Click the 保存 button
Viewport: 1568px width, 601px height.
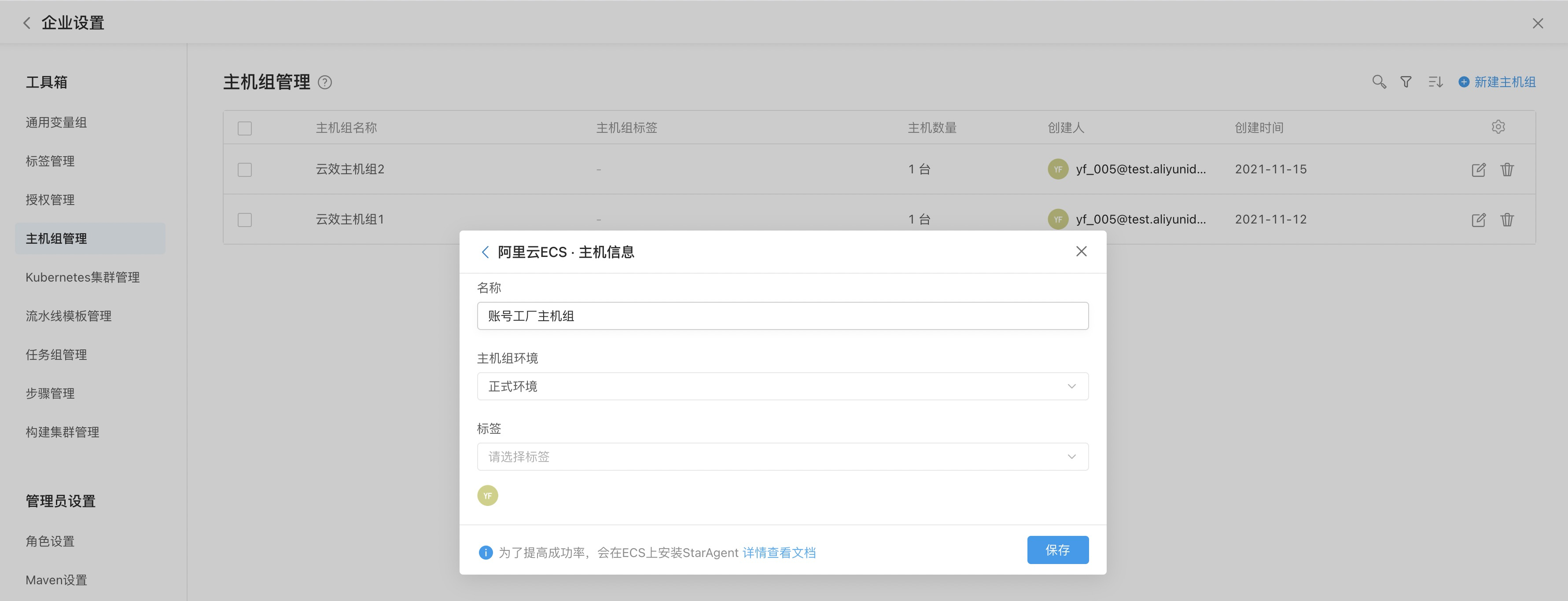1057,550
